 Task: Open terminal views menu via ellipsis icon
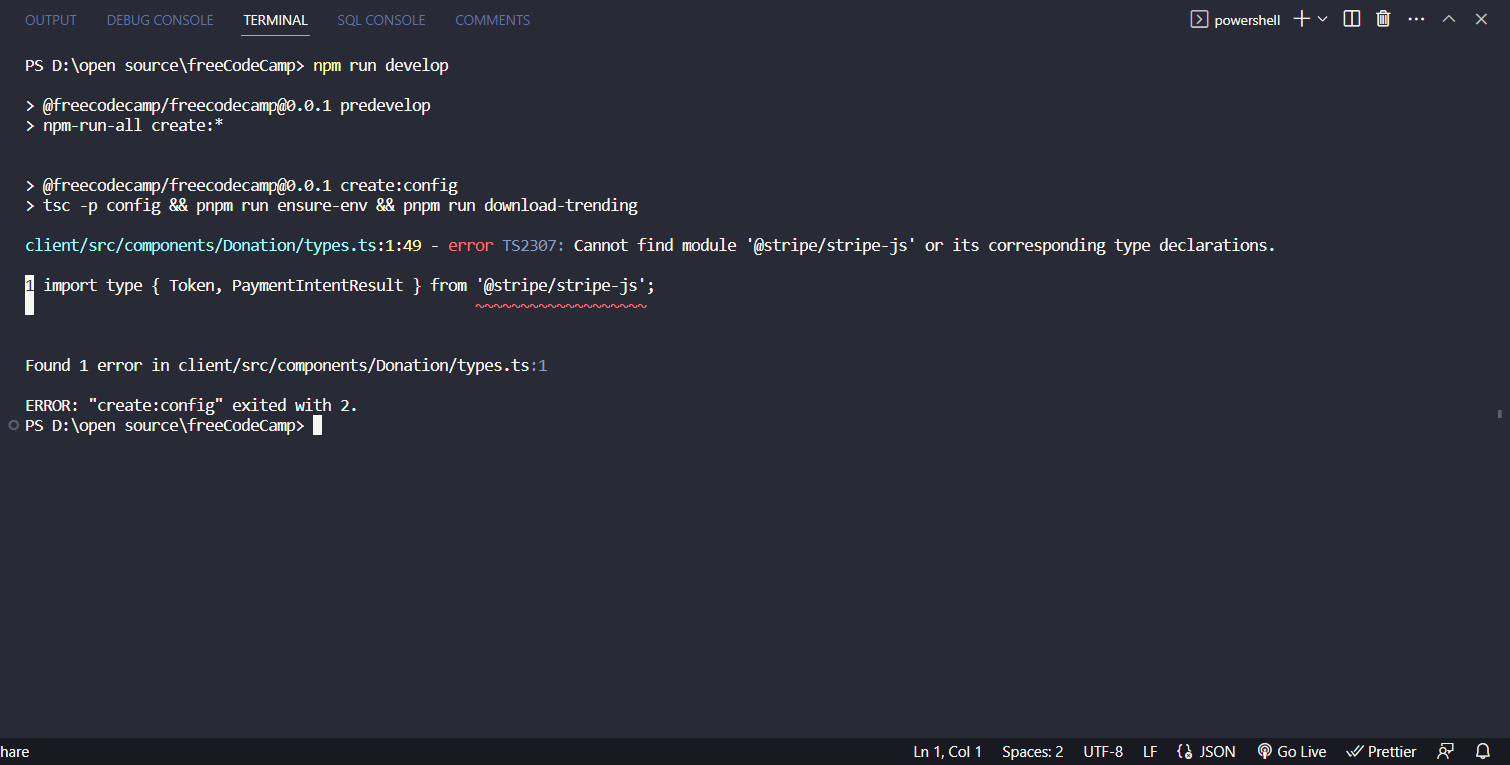pyautogui.click(x=1415, y=18)
